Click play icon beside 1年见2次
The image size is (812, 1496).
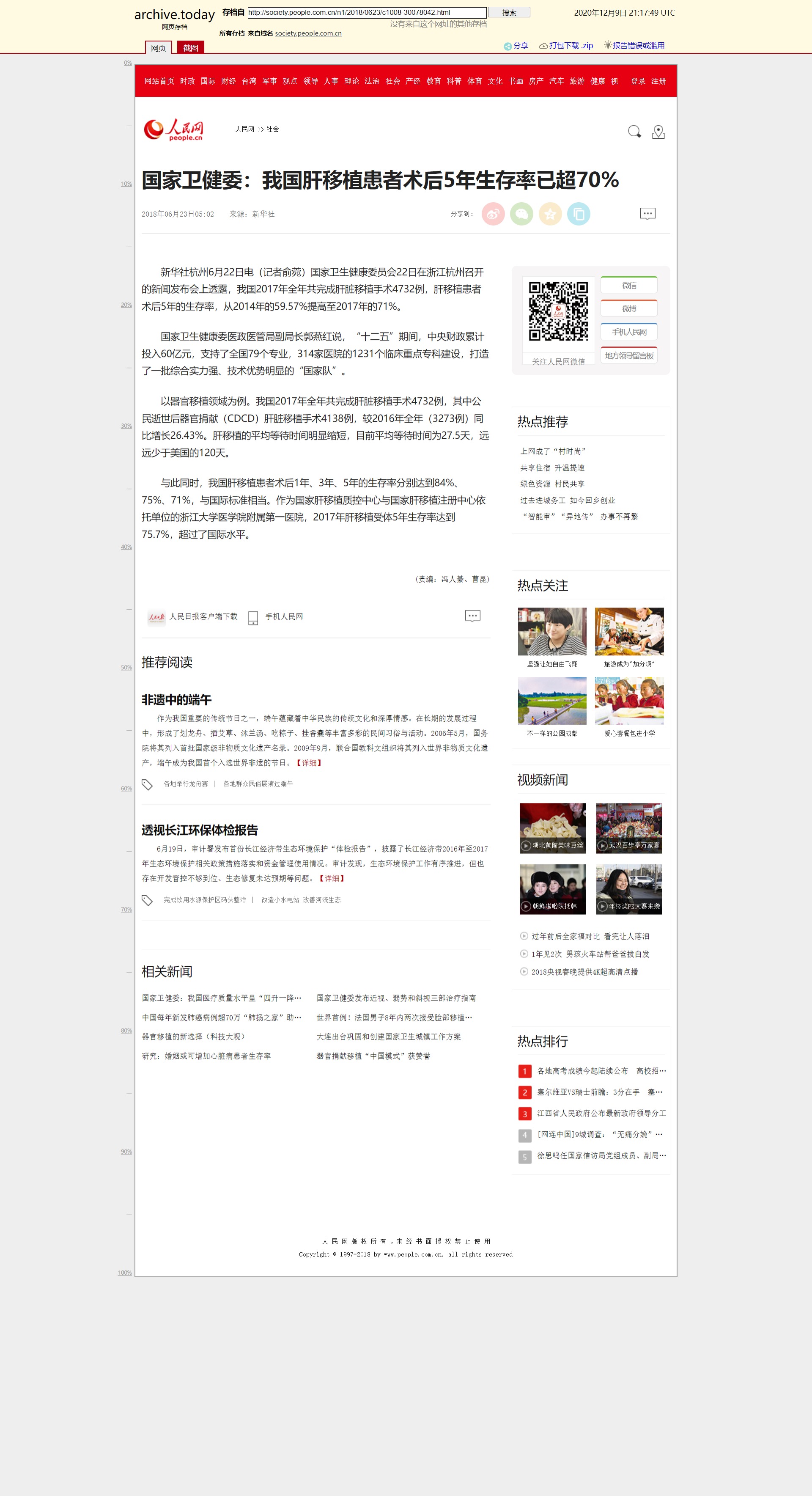[x=524, y=954]
